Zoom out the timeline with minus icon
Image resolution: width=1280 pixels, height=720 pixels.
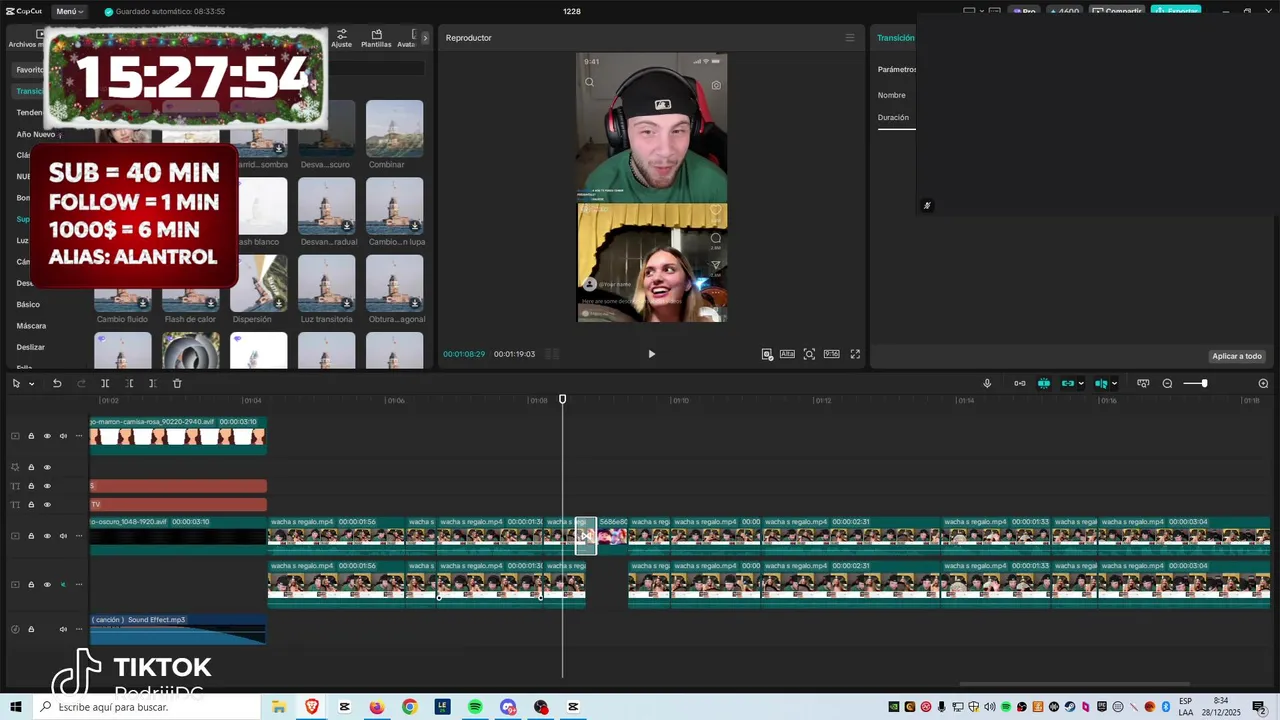[1167, 384]
